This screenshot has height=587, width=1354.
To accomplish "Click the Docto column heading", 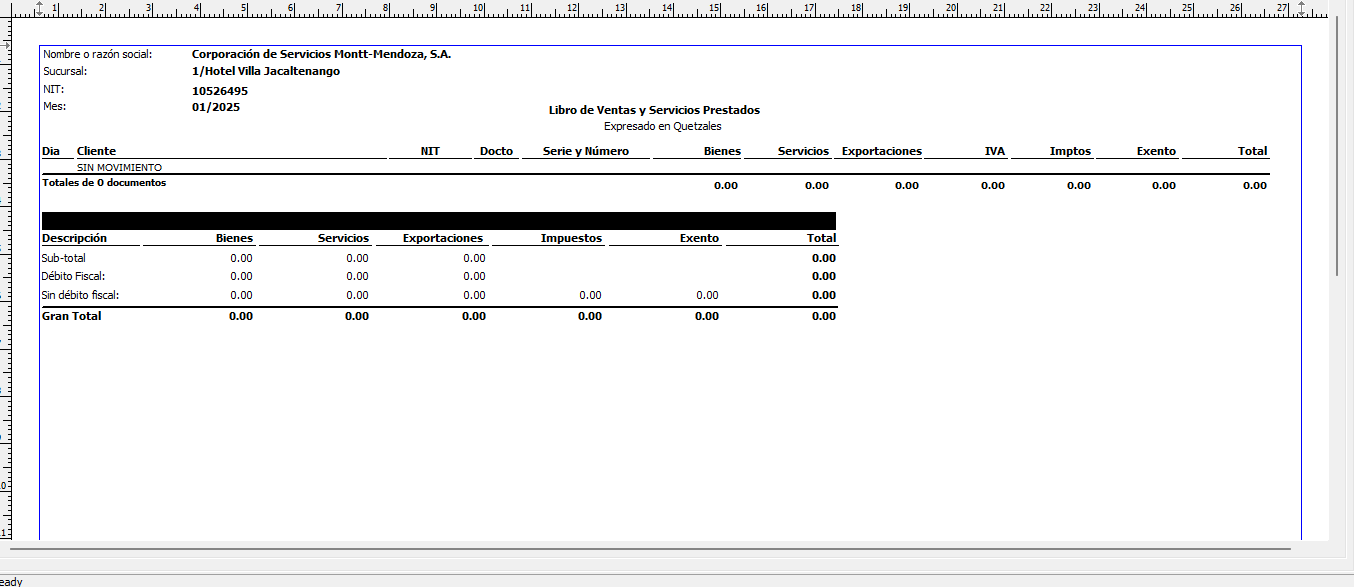I will click(x=496, y=151).
